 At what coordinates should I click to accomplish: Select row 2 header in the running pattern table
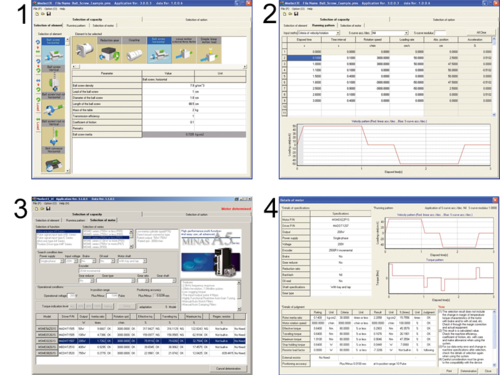[284, 58]
